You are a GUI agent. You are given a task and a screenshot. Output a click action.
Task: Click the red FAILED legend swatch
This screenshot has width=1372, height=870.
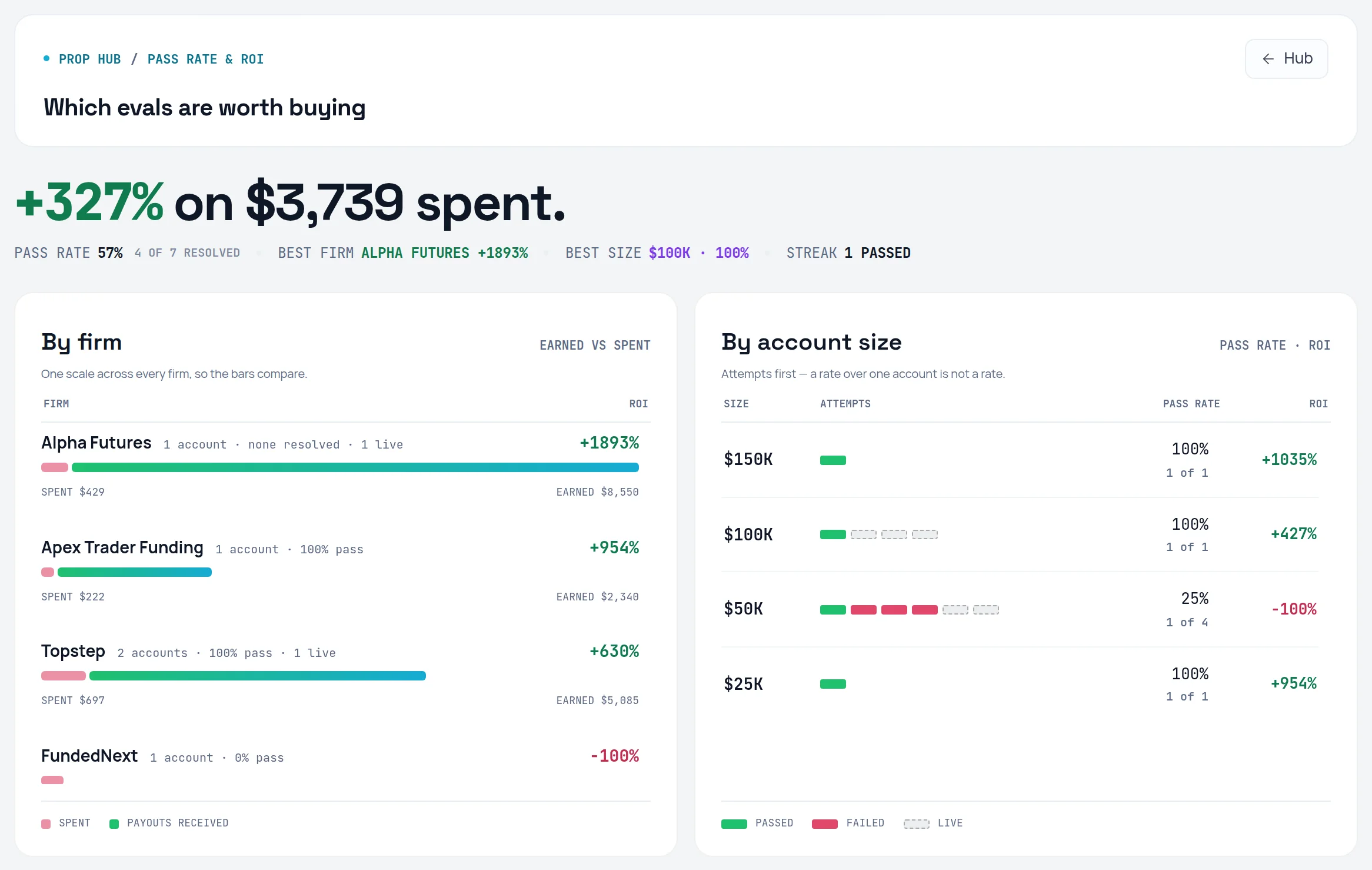click(x=825, y=823)
